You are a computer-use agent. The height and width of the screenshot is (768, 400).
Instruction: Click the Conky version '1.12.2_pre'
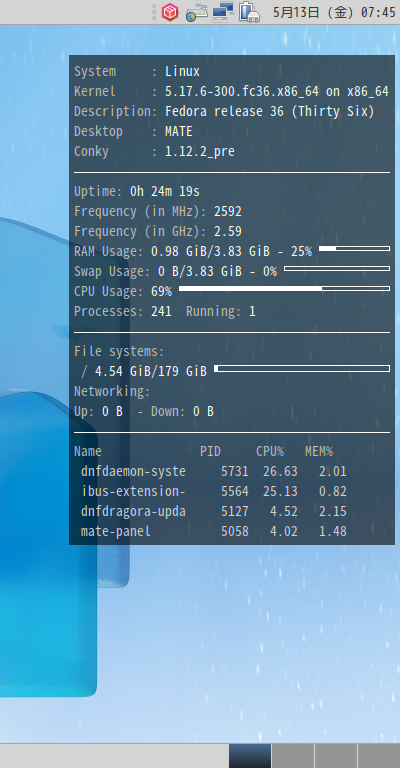tap(200, 152)
